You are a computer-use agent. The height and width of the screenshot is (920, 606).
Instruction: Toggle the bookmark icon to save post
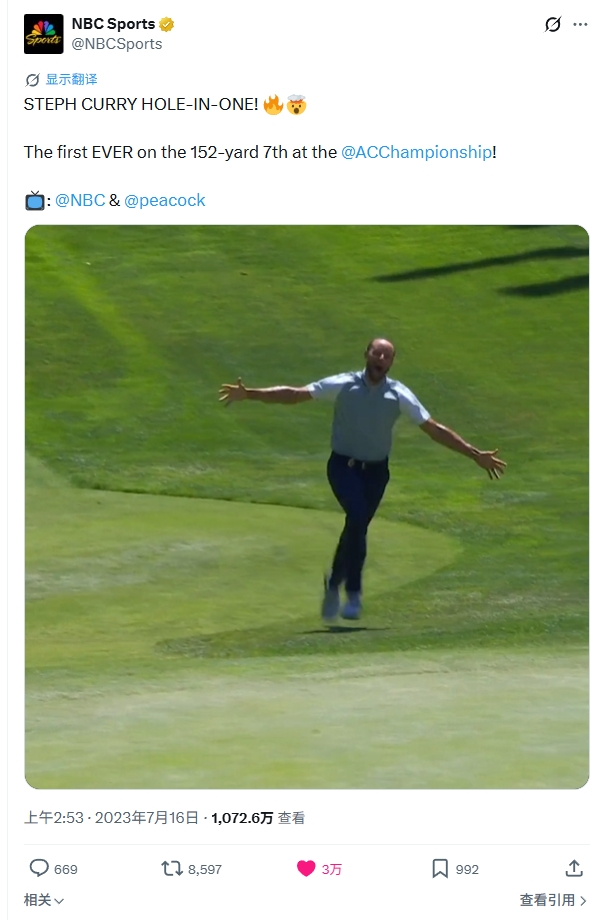(440, 868)
